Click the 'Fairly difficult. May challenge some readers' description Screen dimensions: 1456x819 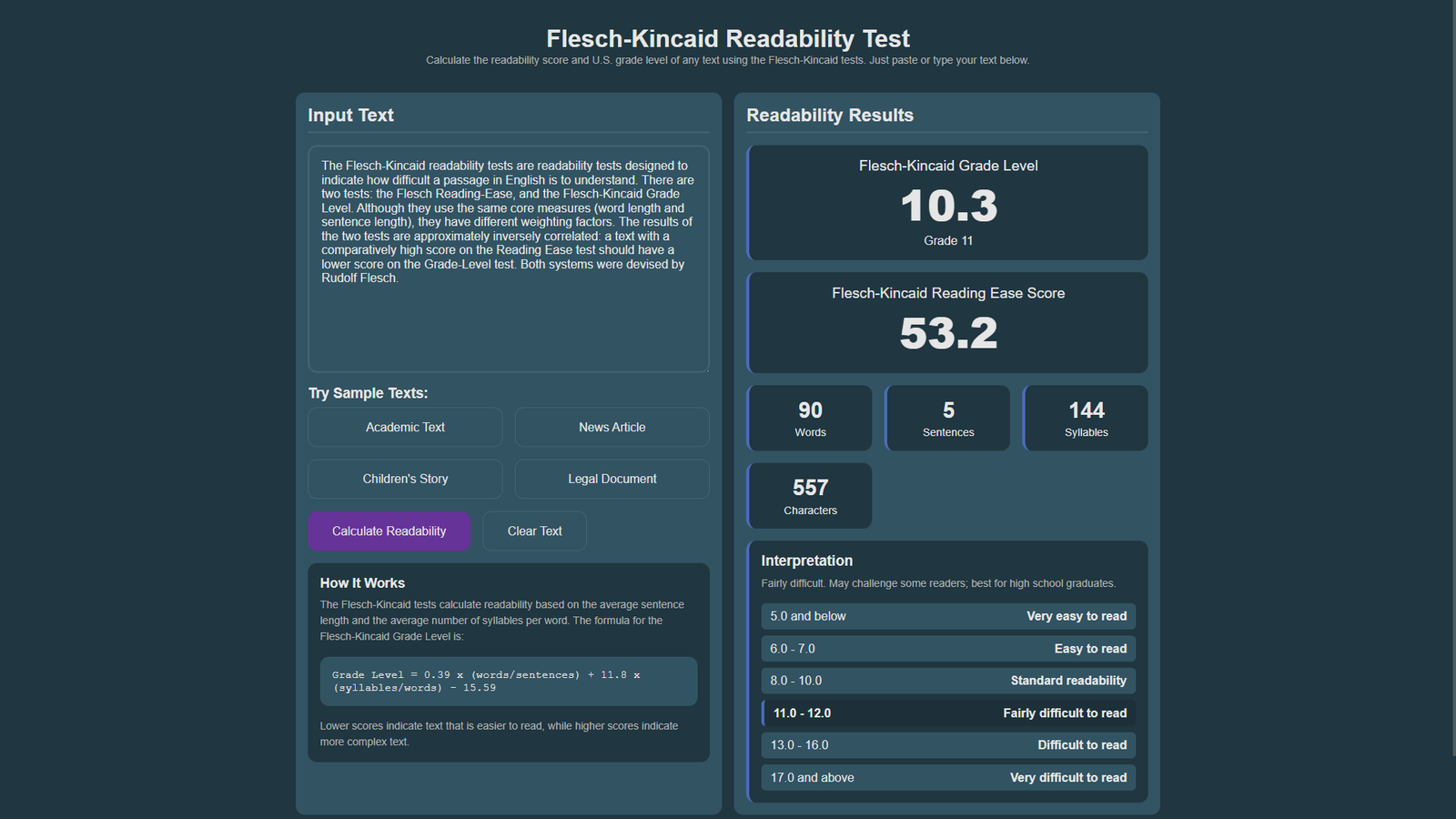point(938,583)
